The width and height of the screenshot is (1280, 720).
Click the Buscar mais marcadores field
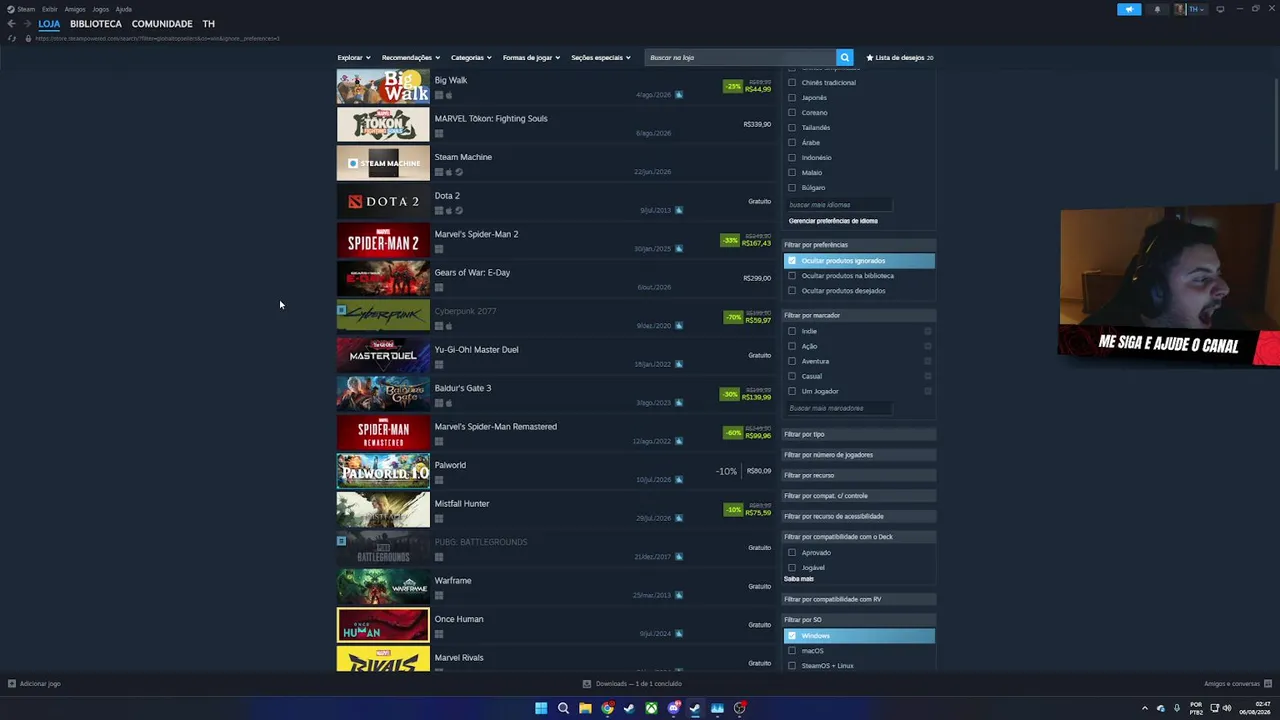click(839, 408)
